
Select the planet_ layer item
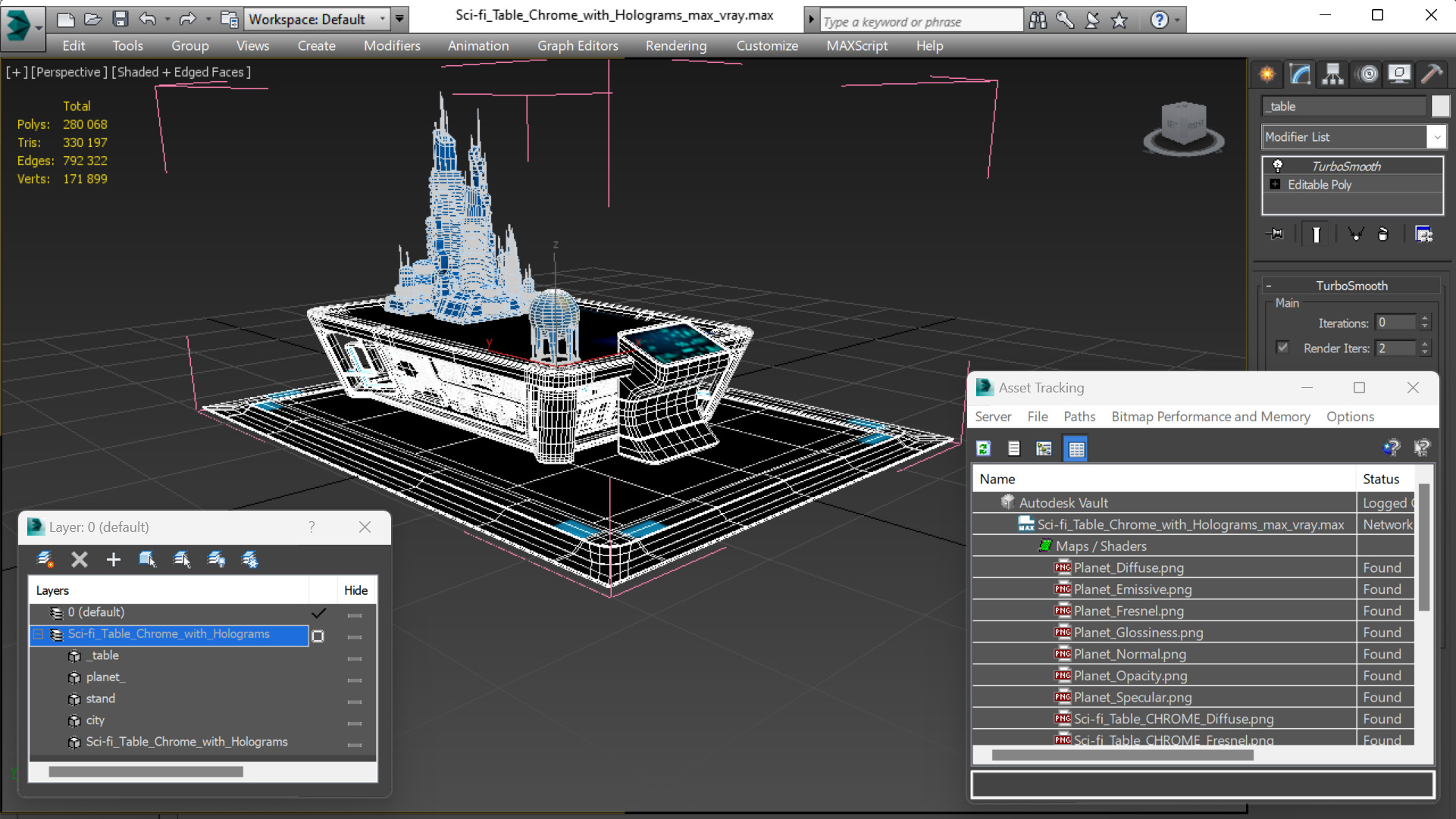tap(105, 676)
